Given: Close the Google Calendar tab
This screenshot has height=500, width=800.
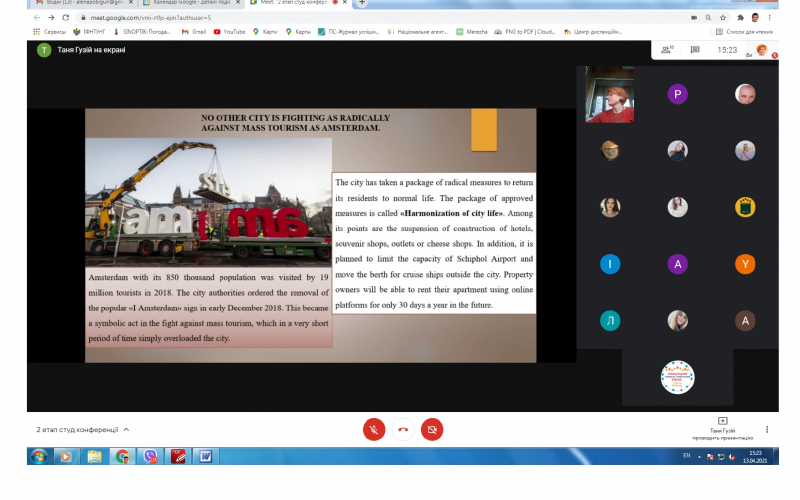Looking at the screenshot, I should 238,3.
